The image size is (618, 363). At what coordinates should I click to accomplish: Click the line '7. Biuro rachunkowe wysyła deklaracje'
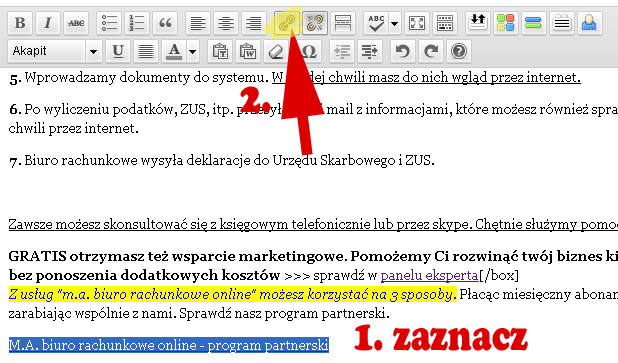(x=222, y=160)
